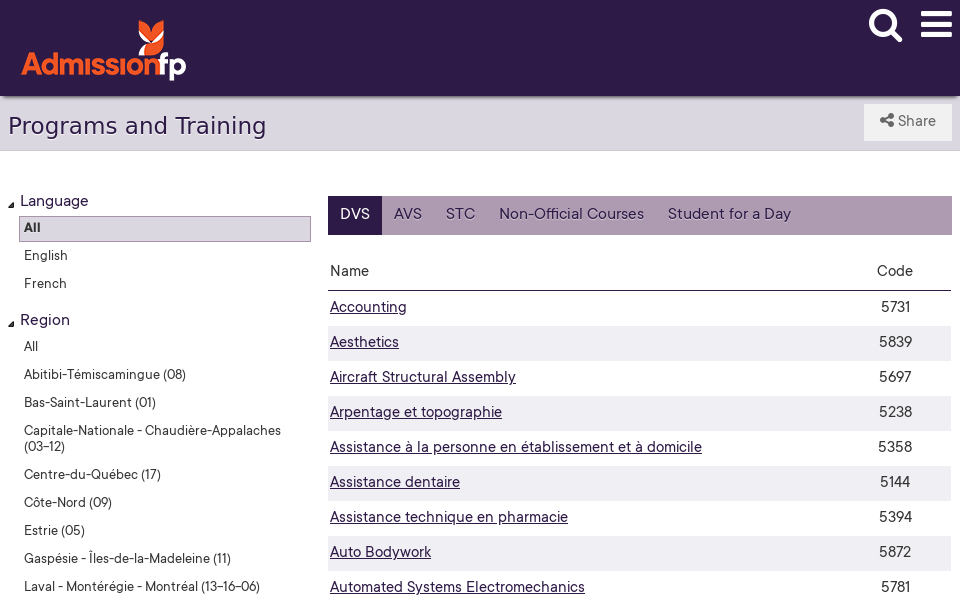Click the share icon on the Share button
Viewport: 960px width, 600px height.
(x=889, y=121)
